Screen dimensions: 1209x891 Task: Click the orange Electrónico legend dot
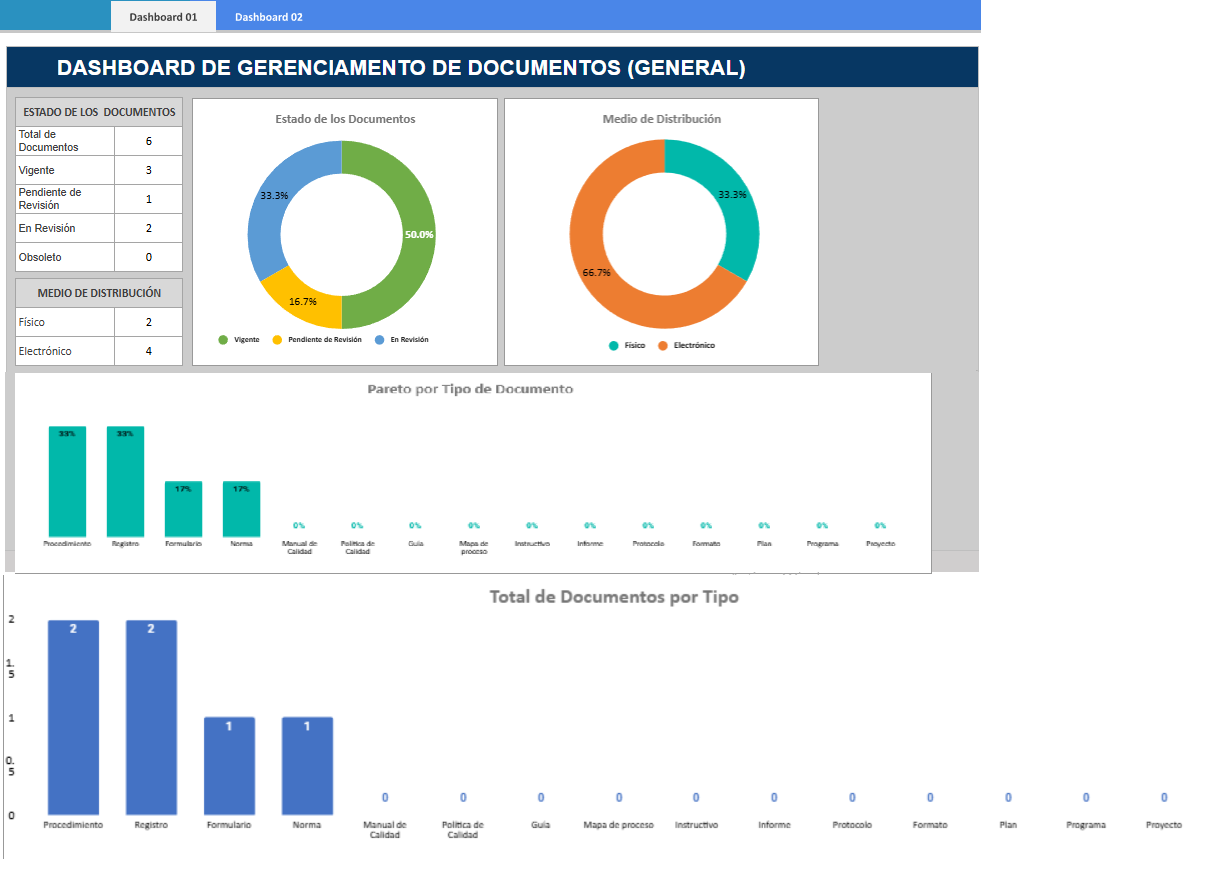click(662, 346)
